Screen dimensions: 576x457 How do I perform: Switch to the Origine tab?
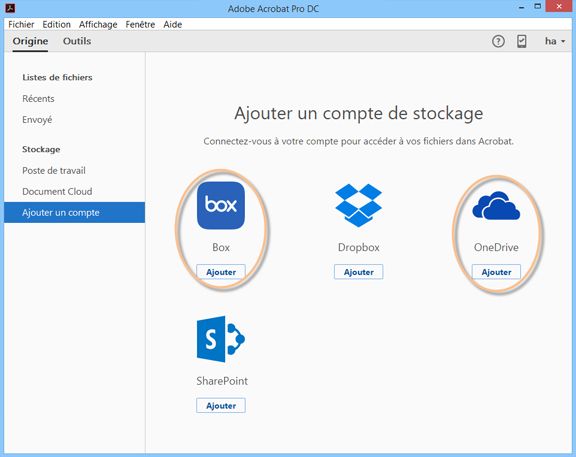(30, 41)
